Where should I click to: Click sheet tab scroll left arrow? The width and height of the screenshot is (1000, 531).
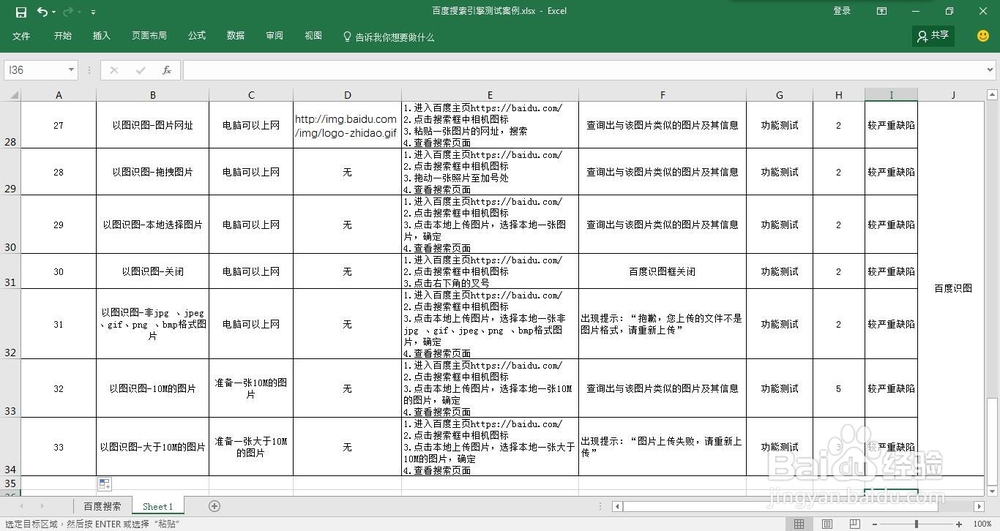(24, 506)
